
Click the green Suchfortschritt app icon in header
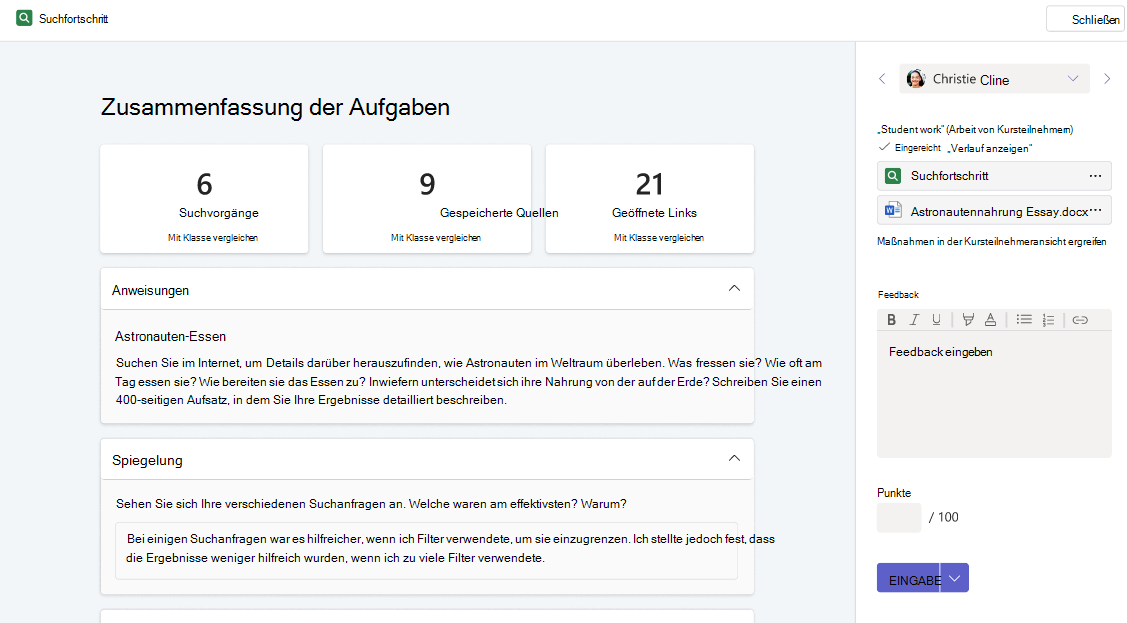coord(24,18)
